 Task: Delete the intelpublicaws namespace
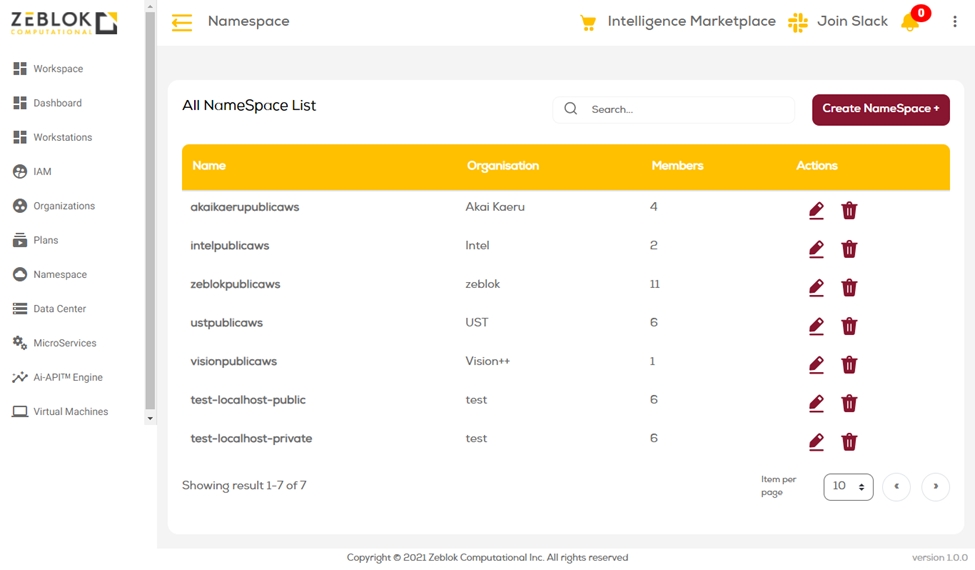coord(849,249)
